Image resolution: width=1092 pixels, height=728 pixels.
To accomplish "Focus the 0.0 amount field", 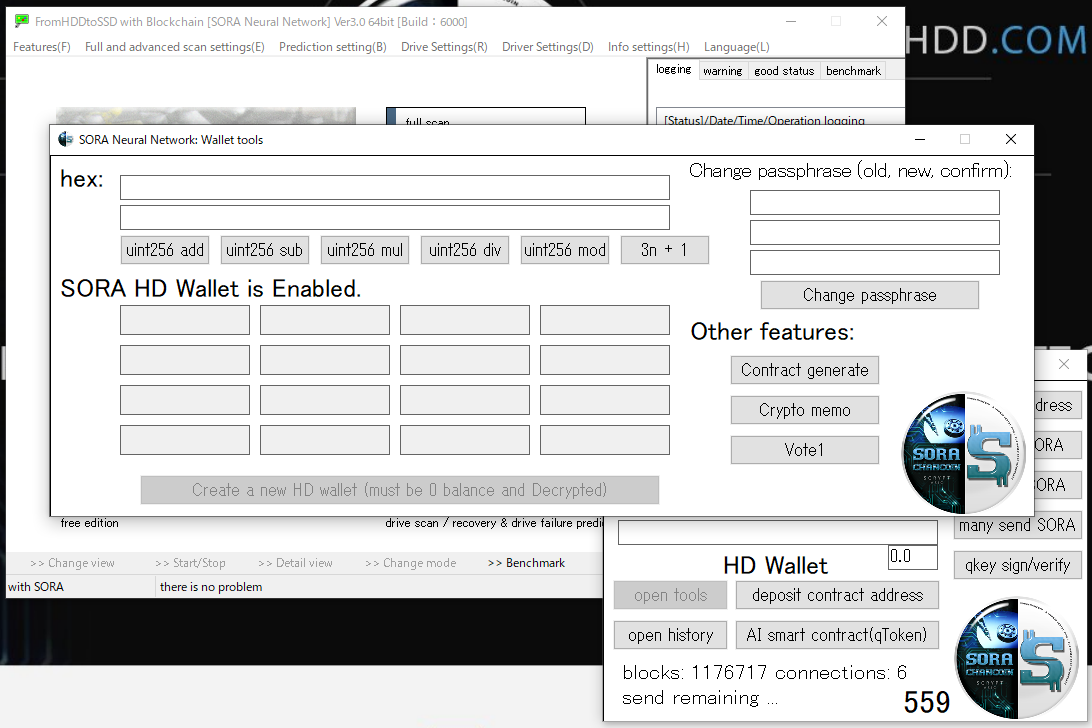I will [x=912, y=557].
